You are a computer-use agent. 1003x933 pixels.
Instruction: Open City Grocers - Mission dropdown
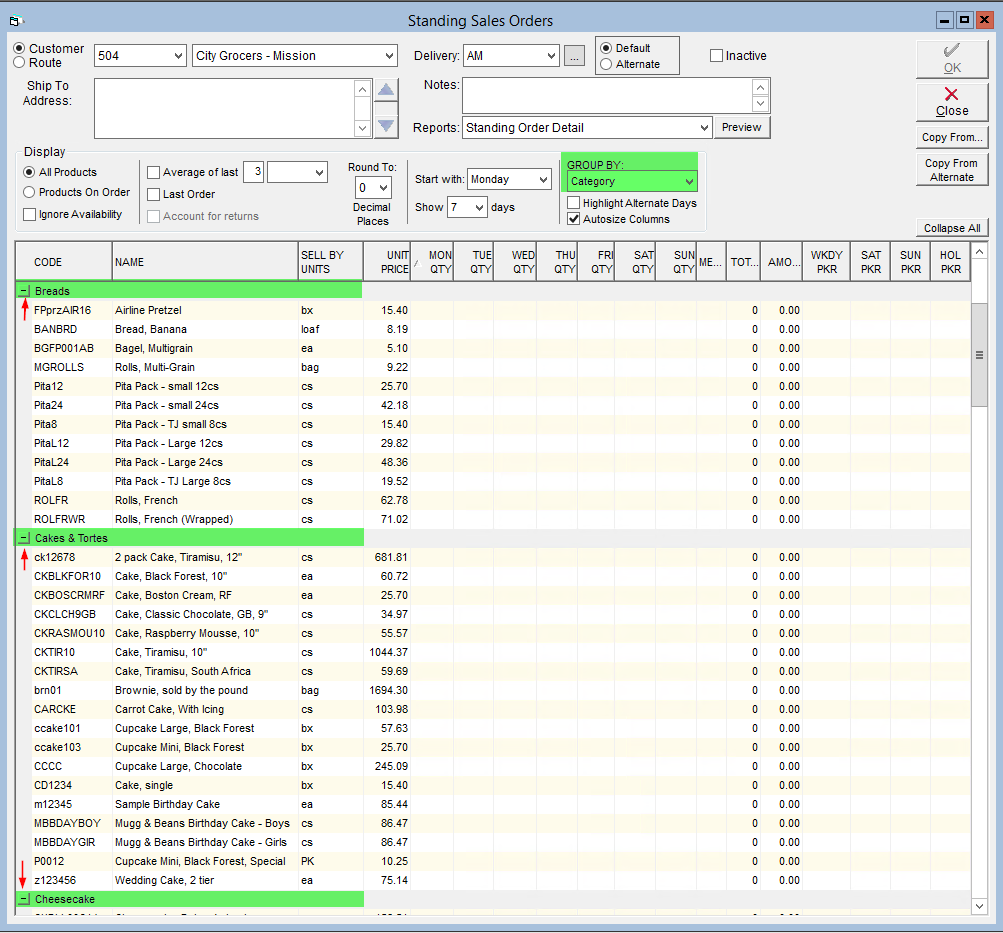(389, 56)
